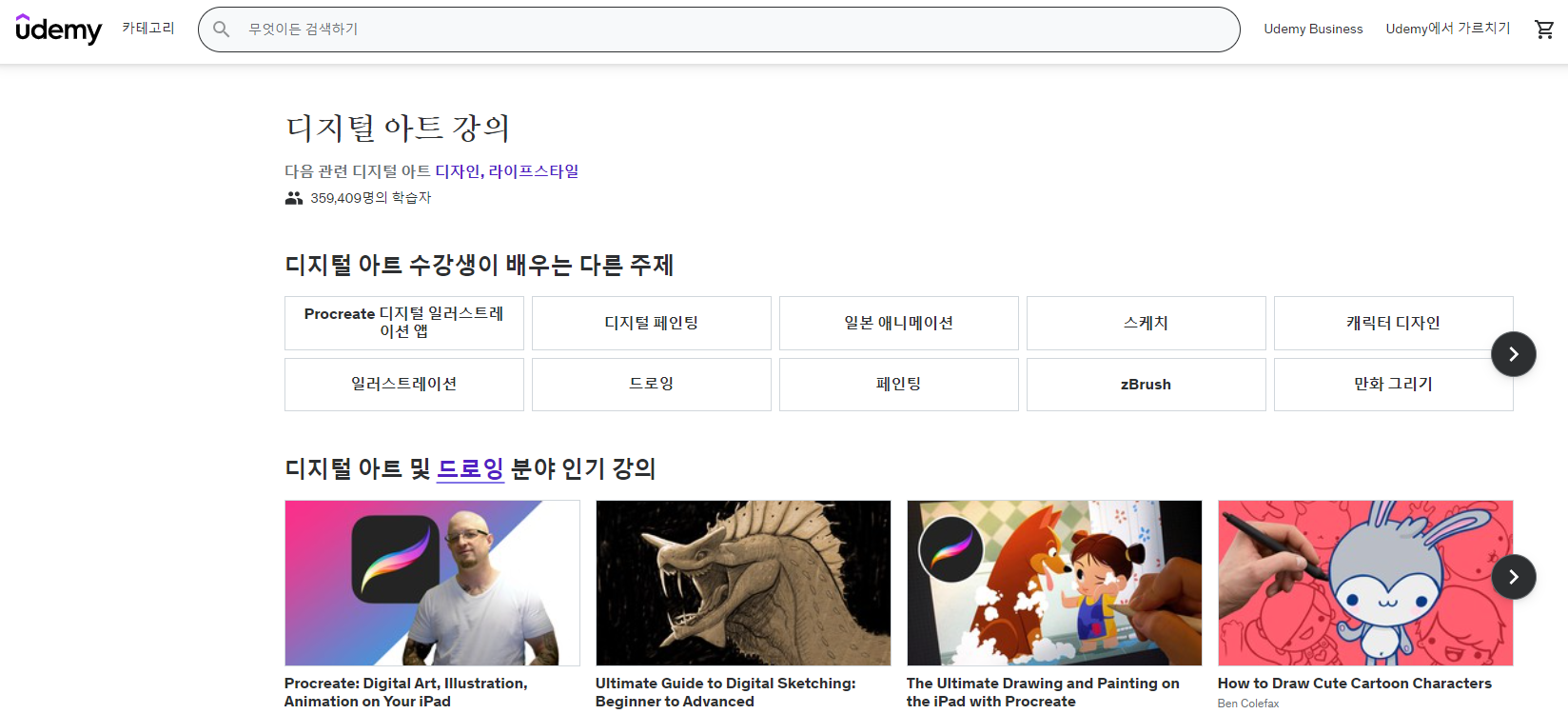Screen dimensions: 1568x714
Task: Click the learners people icon
Action: (294, 198)
